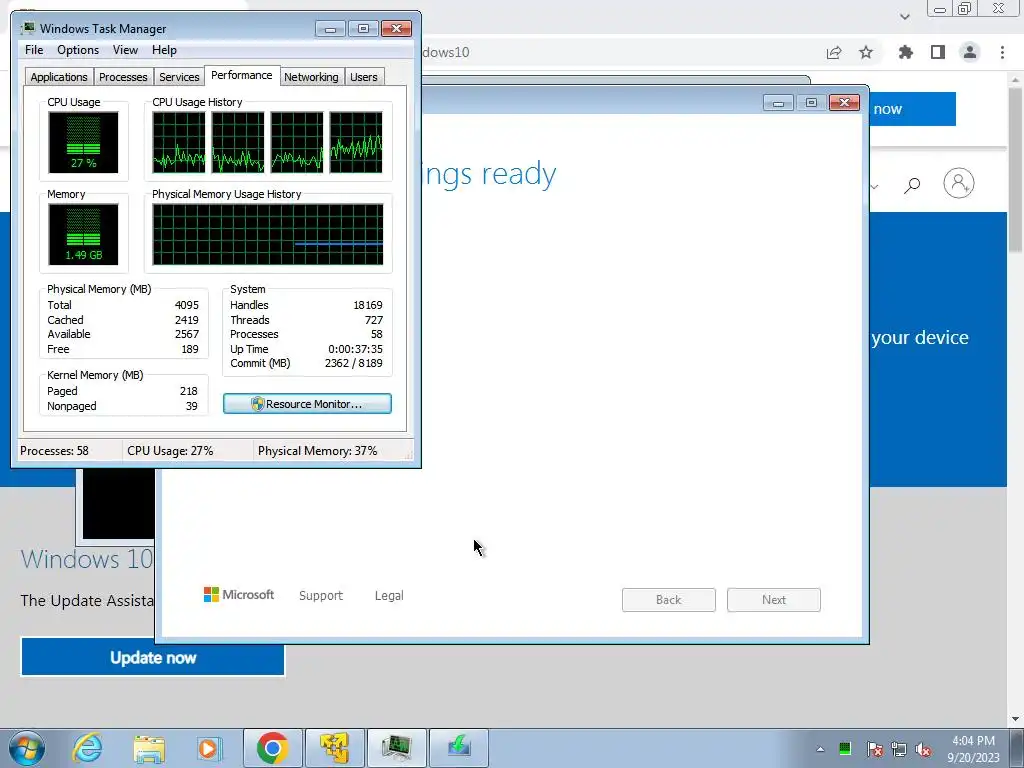Click the Up Time value 0:00:37:35
Image resolution: width=1024 pixels, height=768 pixels.
tap(355, 349)
